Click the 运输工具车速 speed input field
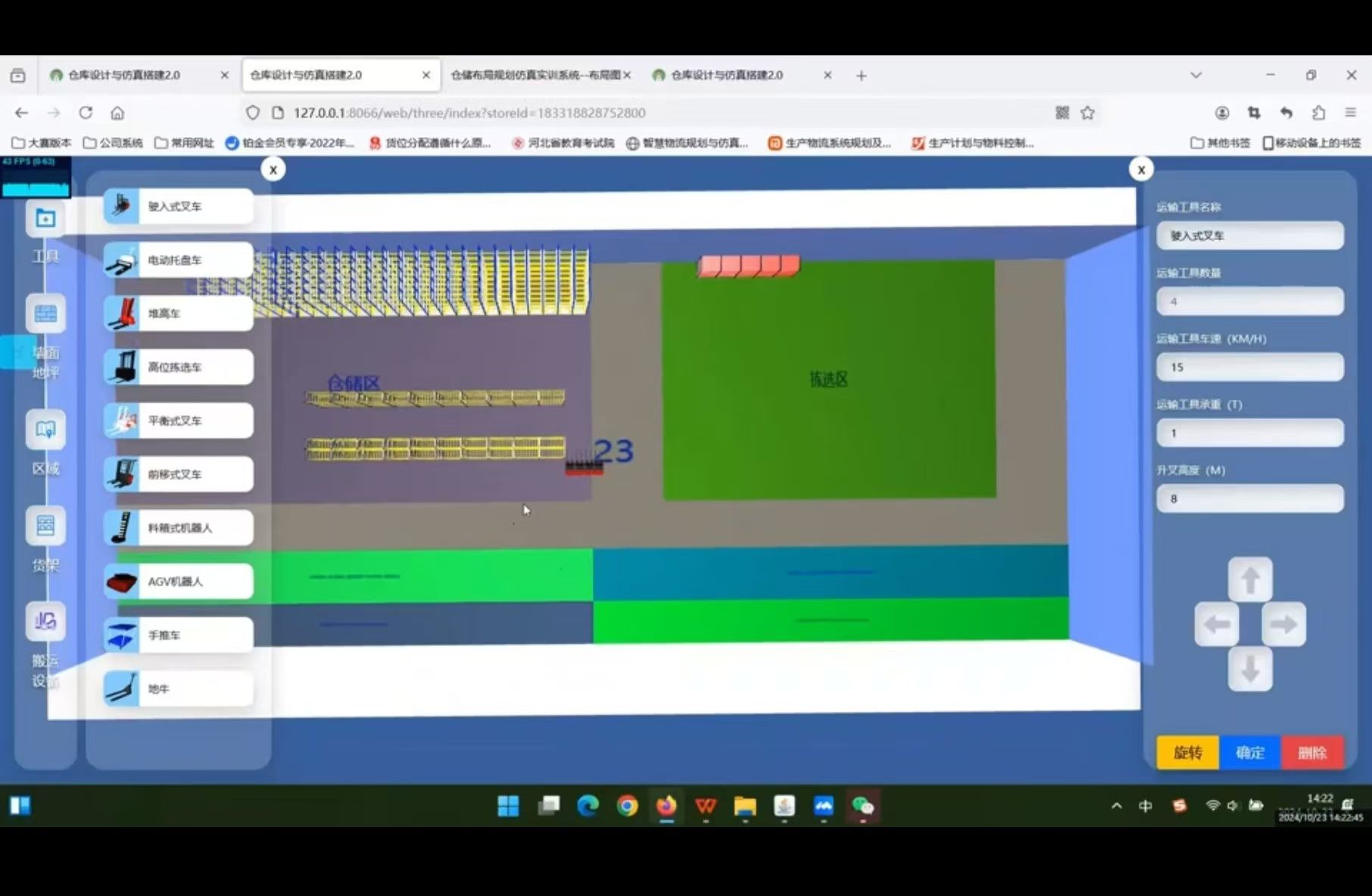This screenshot has height=896, width=1372. 1249,367
